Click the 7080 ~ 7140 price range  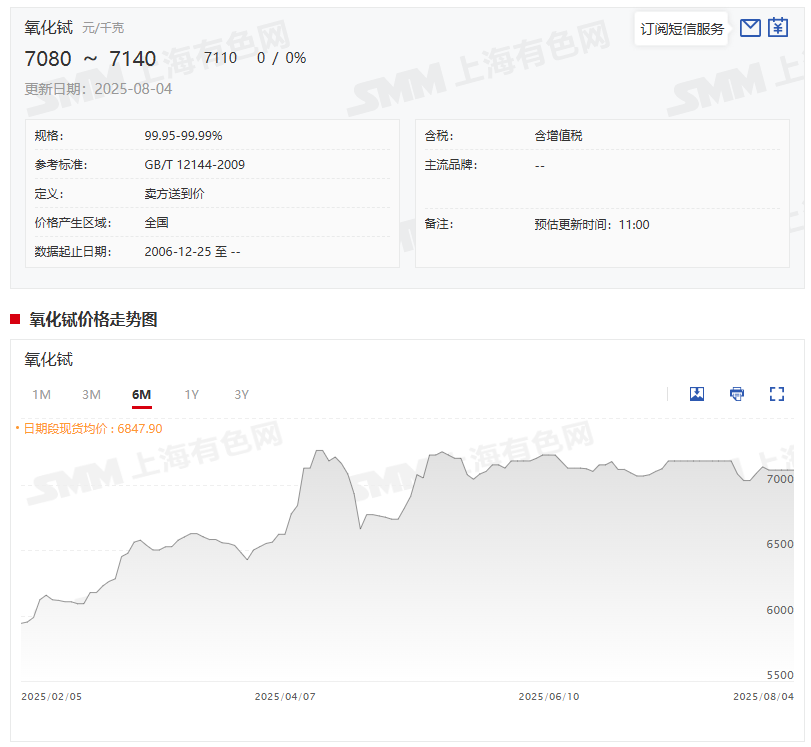90,59
